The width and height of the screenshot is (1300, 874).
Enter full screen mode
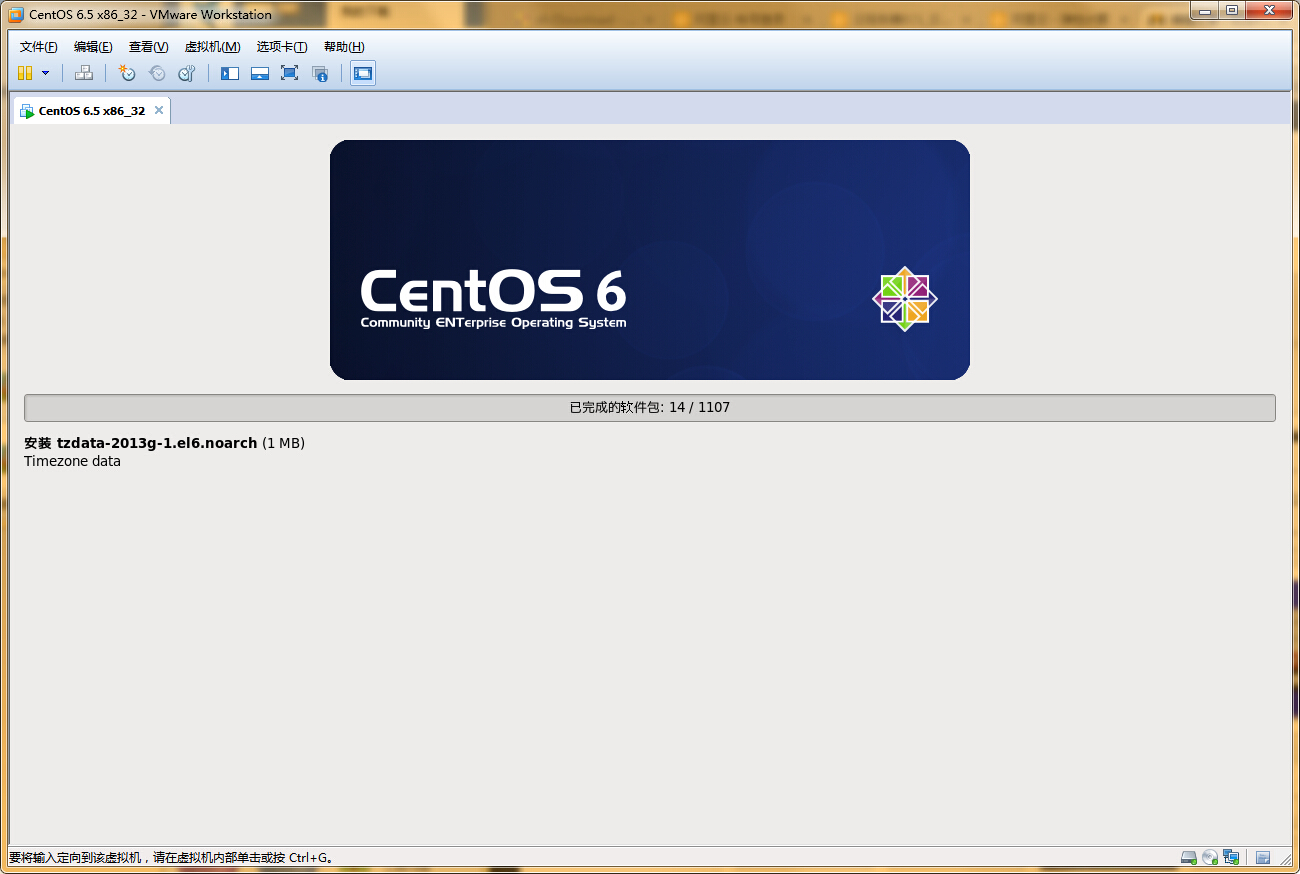coord(290,73)
